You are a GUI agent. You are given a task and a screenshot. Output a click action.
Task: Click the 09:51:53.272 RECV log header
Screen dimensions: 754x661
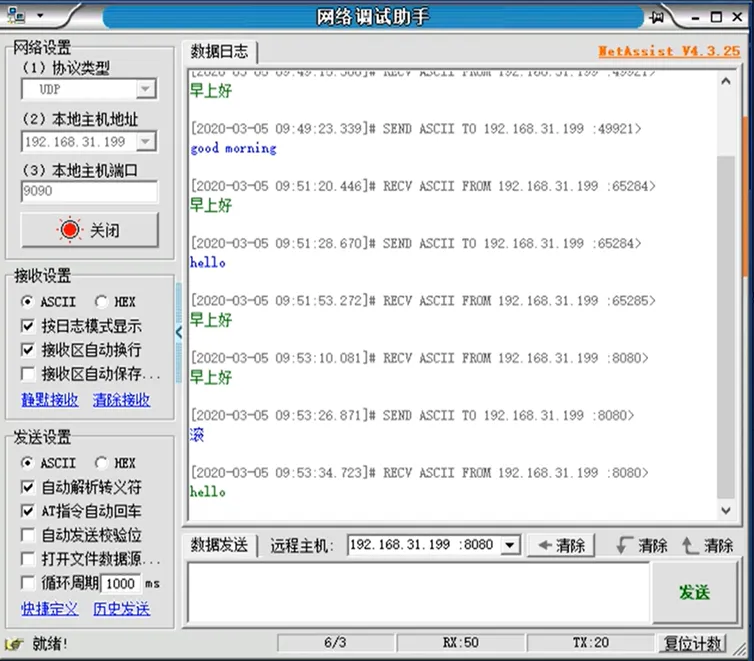(x=423, y=301)
